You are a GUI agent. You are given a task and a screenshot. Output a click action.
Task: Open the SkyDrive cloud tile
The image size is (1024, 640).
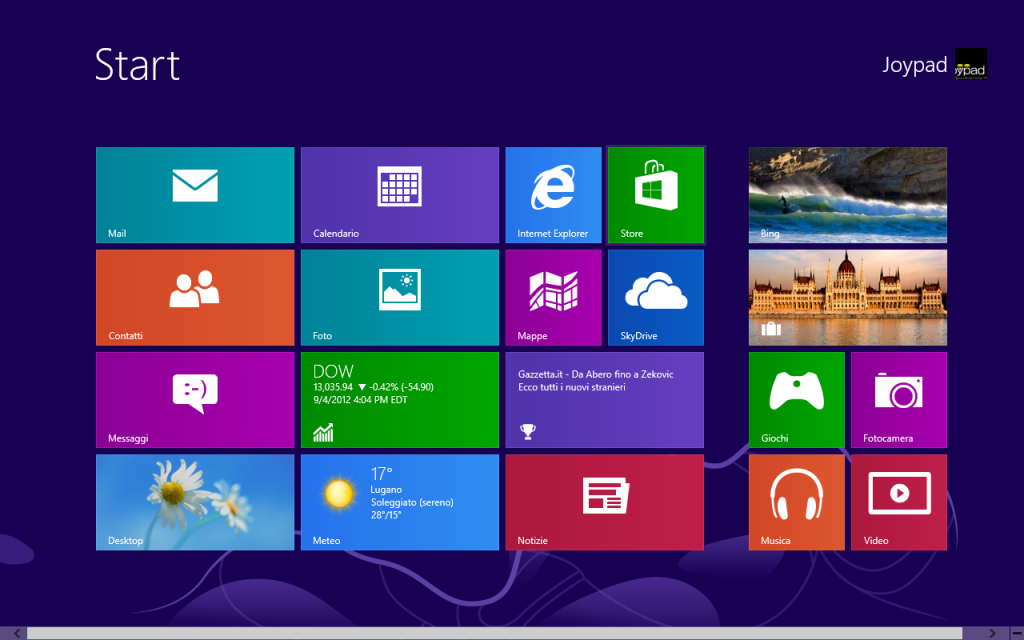tap(656, 297)
